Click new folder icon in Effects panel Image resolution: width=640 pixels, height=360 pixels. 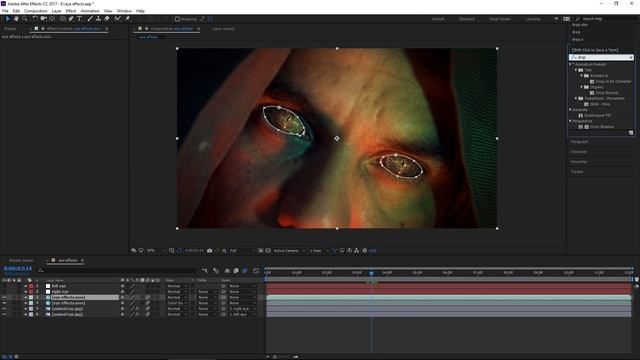click(631, 133)
